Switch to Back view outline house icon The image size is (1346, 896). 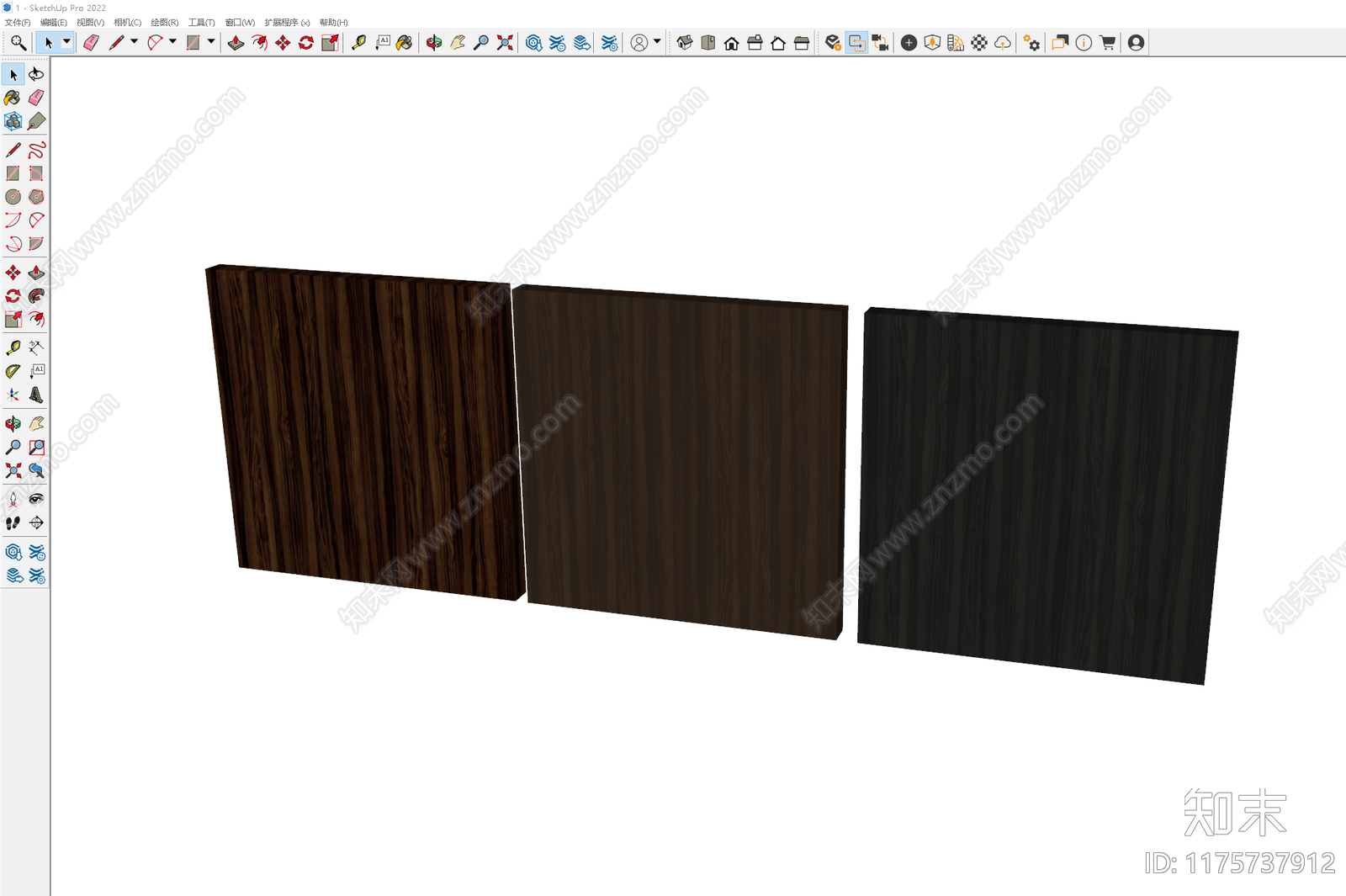(x=778, y=42)
